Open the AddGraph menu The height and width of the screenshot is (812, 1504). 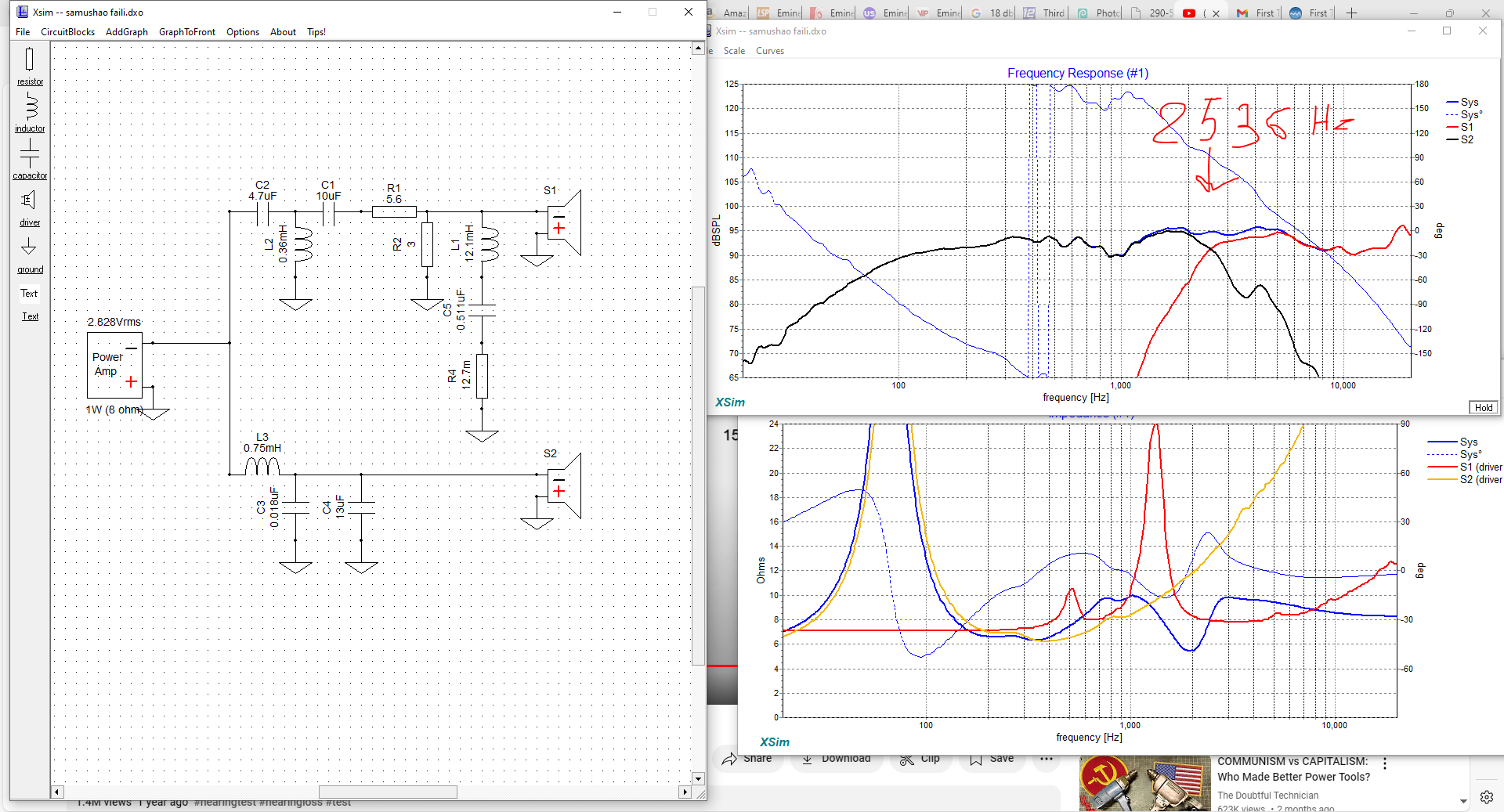click(x=127, y=32)
